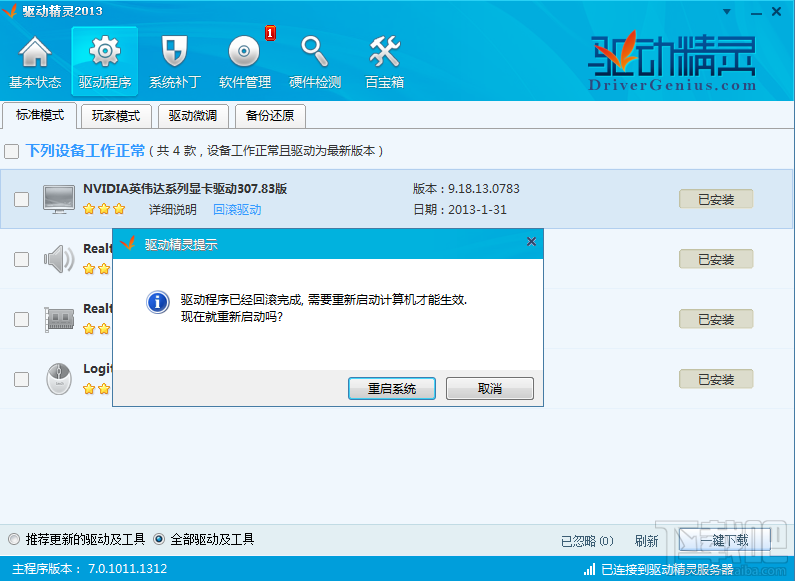795x581 pixels.
Task: Click the Logitech mouse device icon
Action: tap(59, 379)
